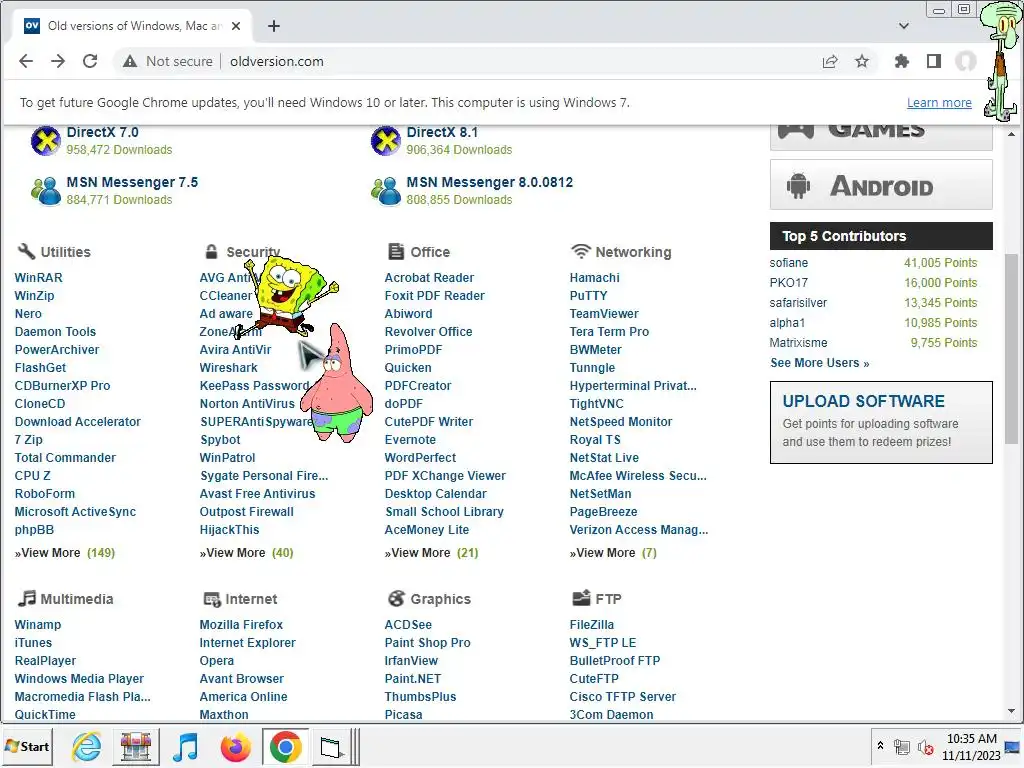View More Utilities (149)
Viewport: 1024px width, 768px height.
(65, 553)
